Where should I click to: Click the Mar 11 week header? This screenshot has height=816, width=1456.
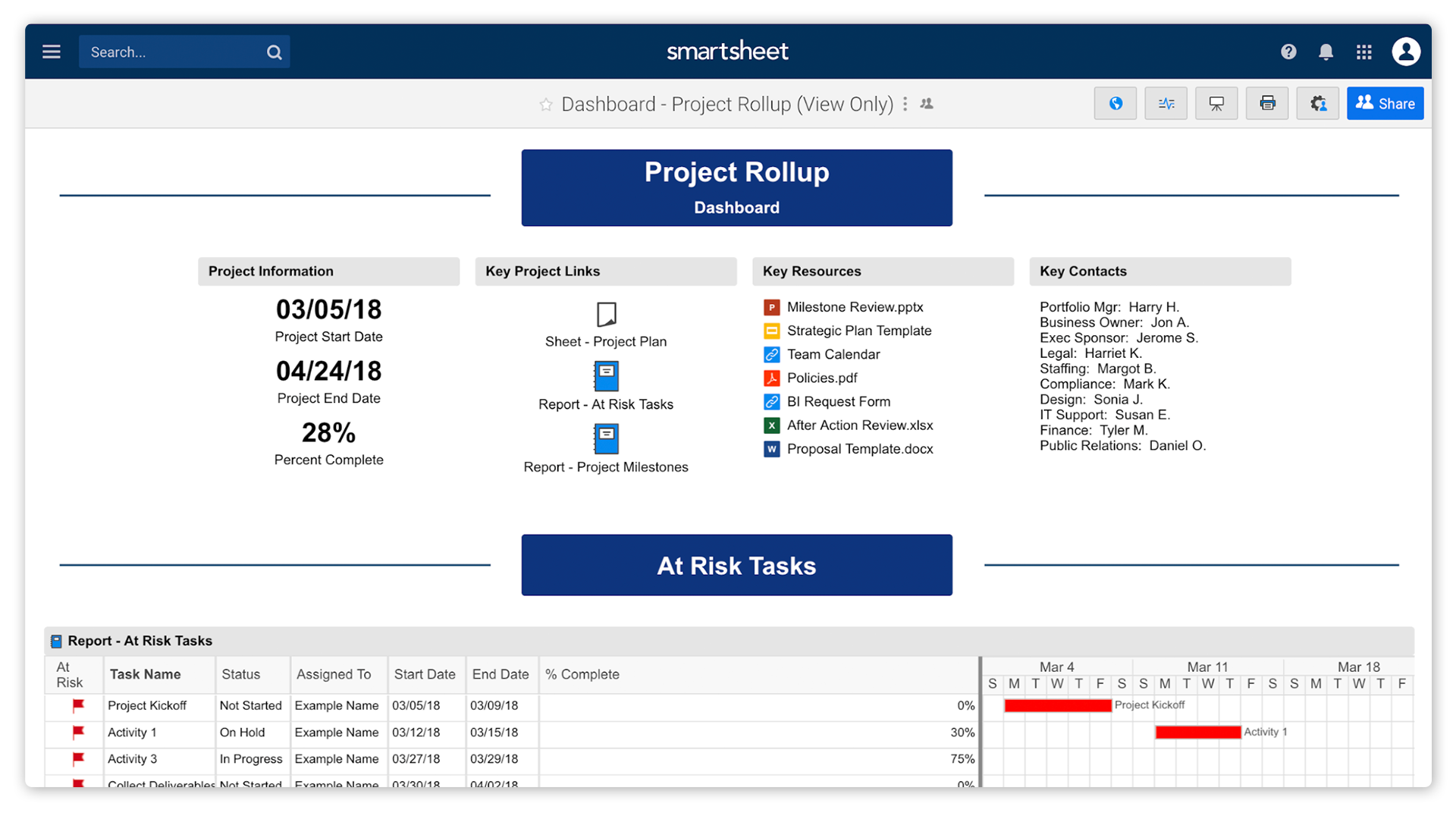point(1207,667)
